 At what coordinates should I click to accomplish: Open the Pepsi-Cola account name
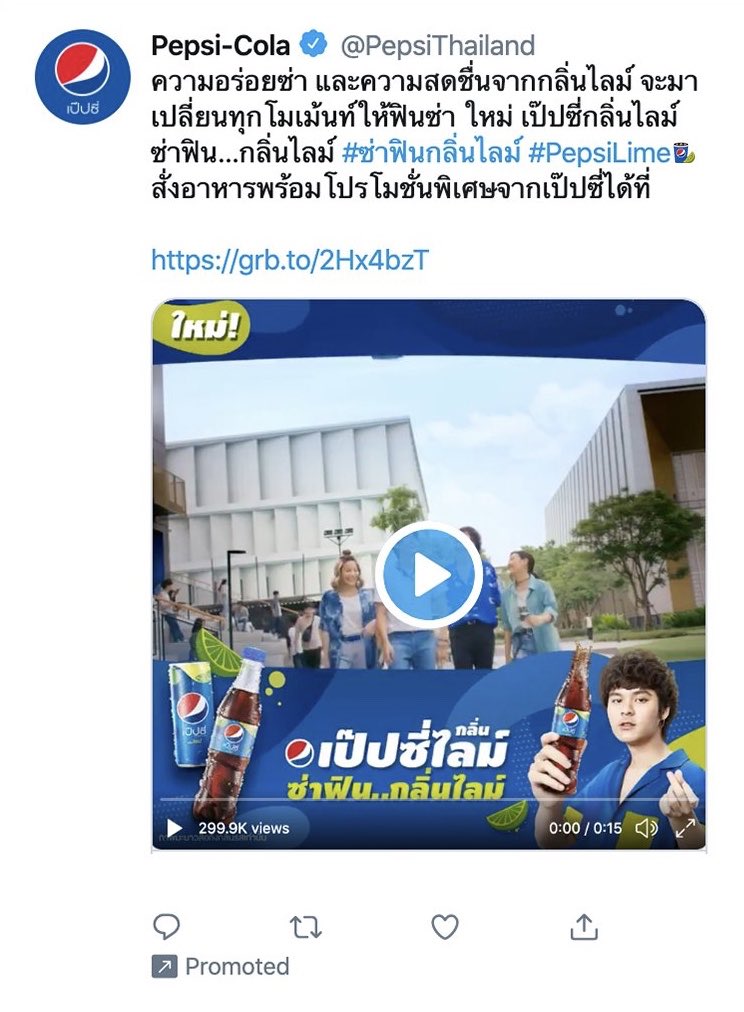[x=220, y=46]
